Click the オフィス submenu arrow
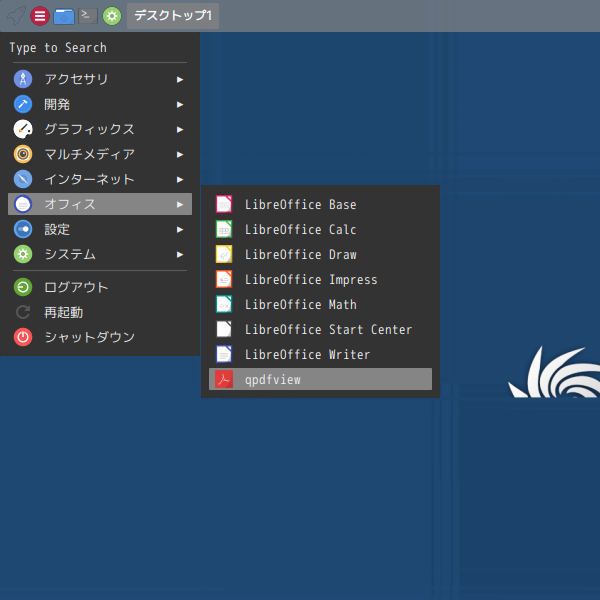Viewport: 600px width, 600px height. (x=180, y=205)
